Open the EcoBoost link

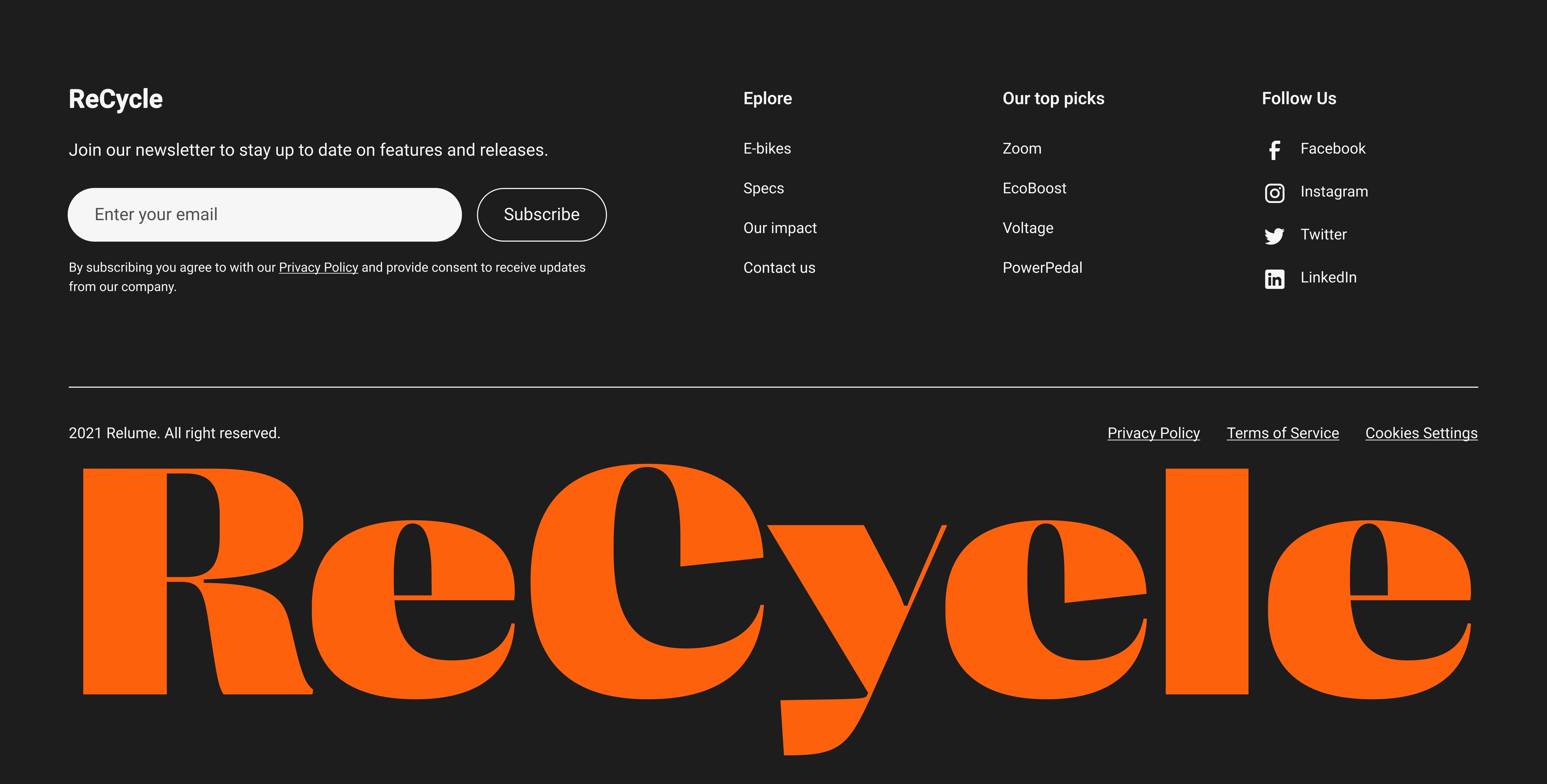[x=1034, y=188]
